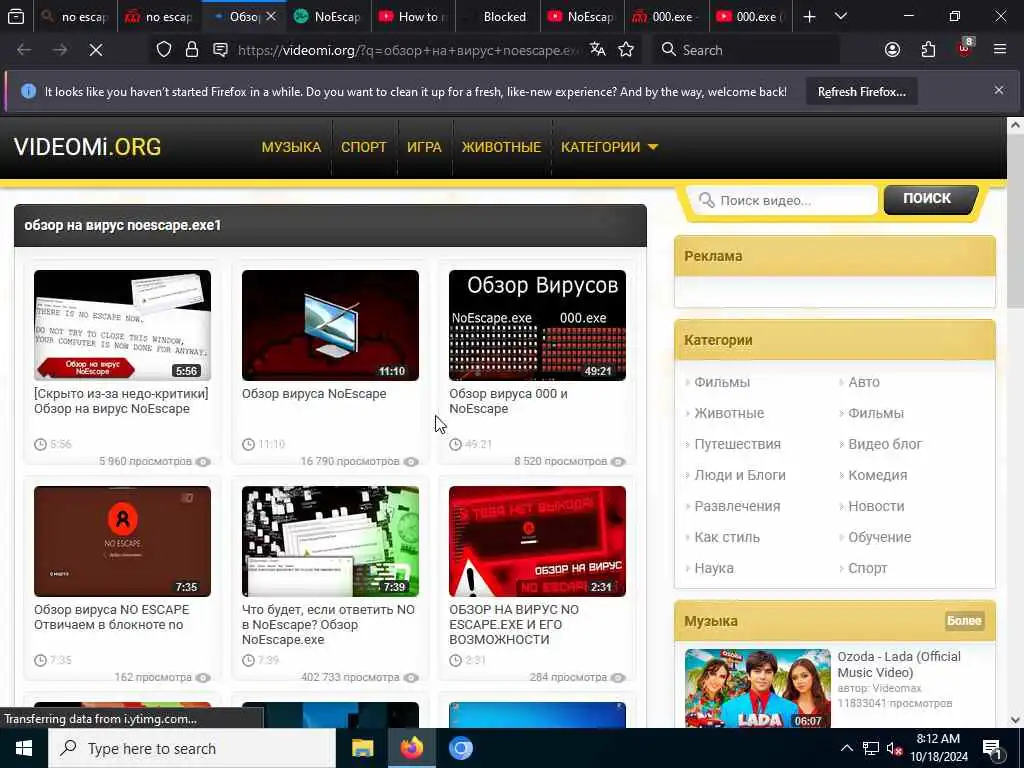Click Refresh Firefox... button
Image resolution: width=1024 pixels, height=768 pixels.
click(x=861, y=91)
